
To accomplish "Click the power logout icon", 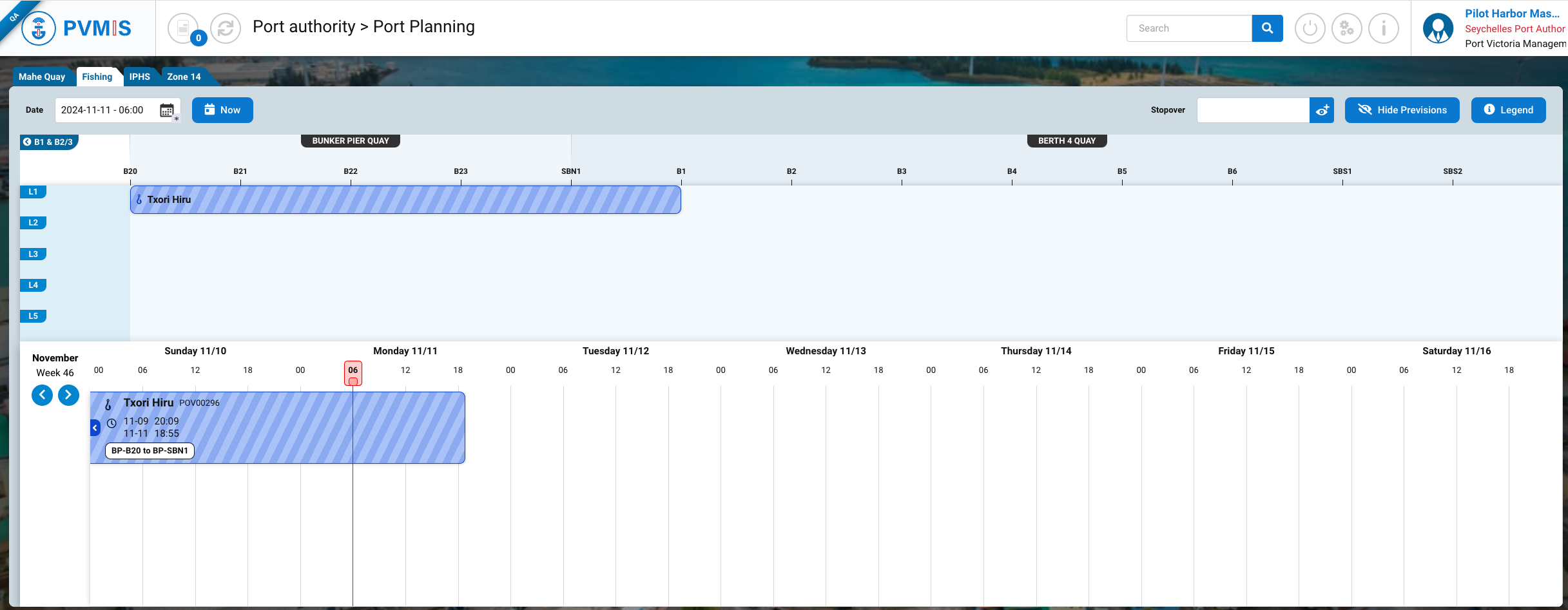I will click(1310, 28).
